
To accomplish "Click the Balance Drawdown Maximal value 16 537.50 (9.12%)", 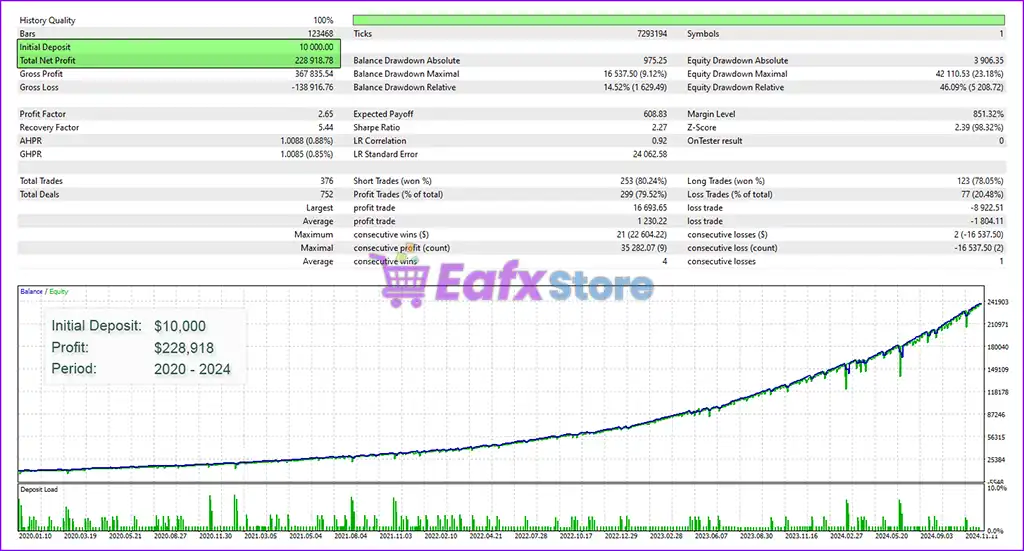I will coord(635,74).
